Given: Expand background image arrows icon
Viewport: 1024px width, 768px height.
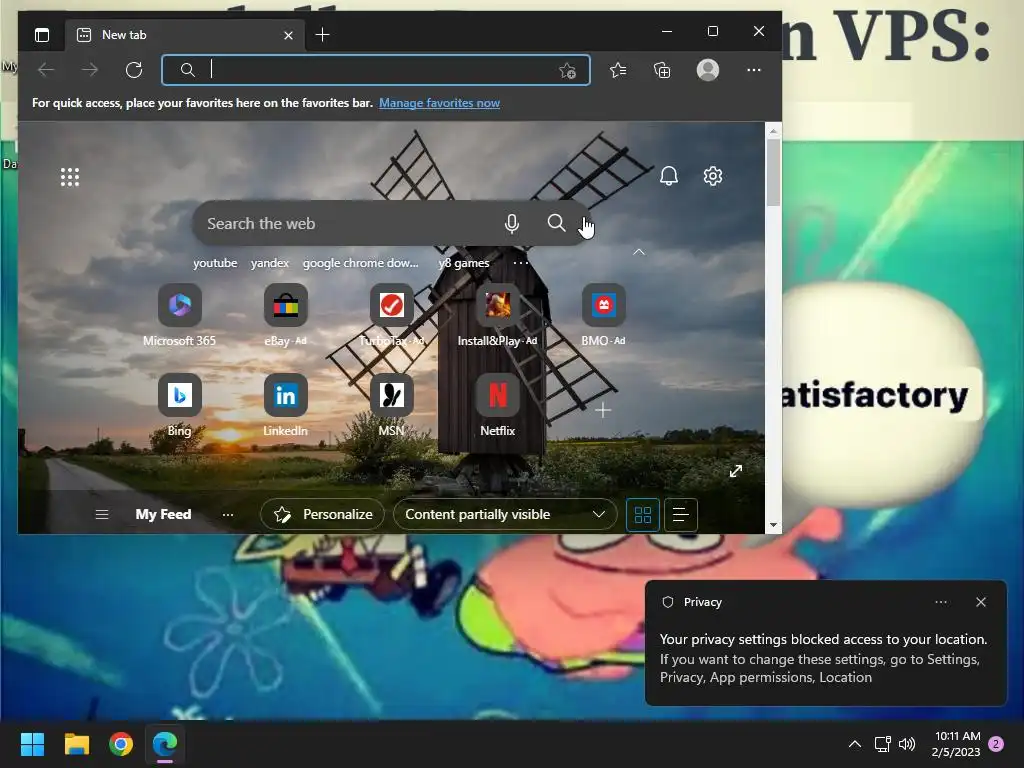Looking at the screenshot, I should 736,471.
